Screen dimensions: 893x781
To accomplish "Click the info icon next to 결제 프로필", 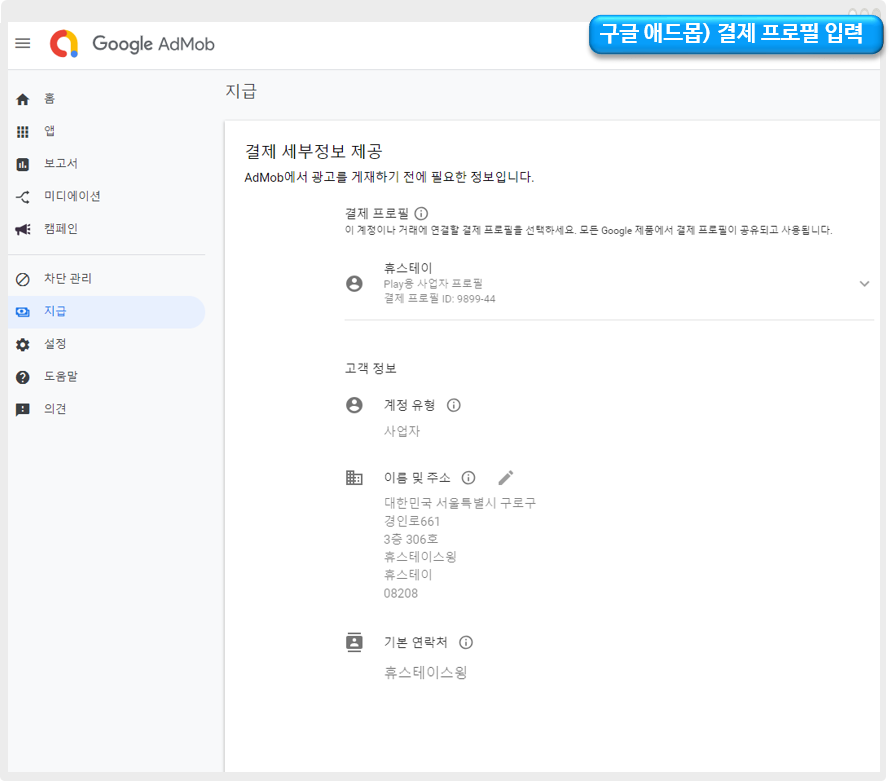I will tap(421, 213).
